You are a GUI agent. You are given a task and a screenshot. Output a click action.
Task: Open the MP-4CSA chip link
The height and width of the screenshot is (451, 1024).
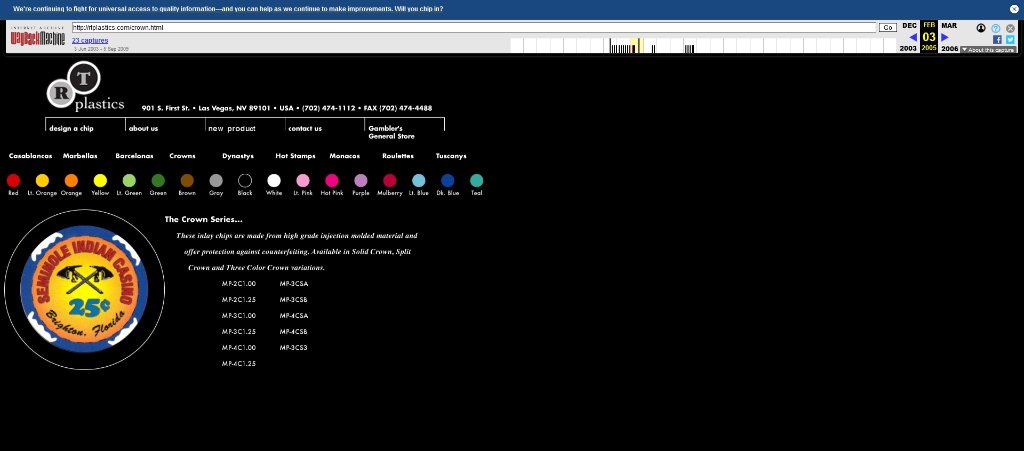294,316
